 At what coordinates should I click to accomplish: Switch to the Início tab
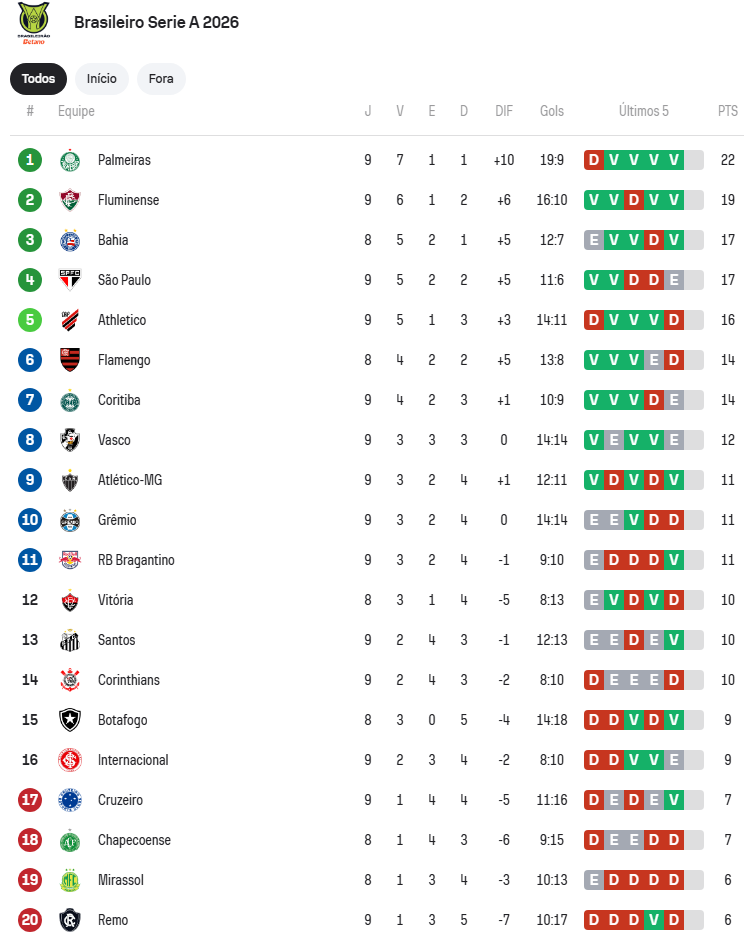(x=102, y=79)
